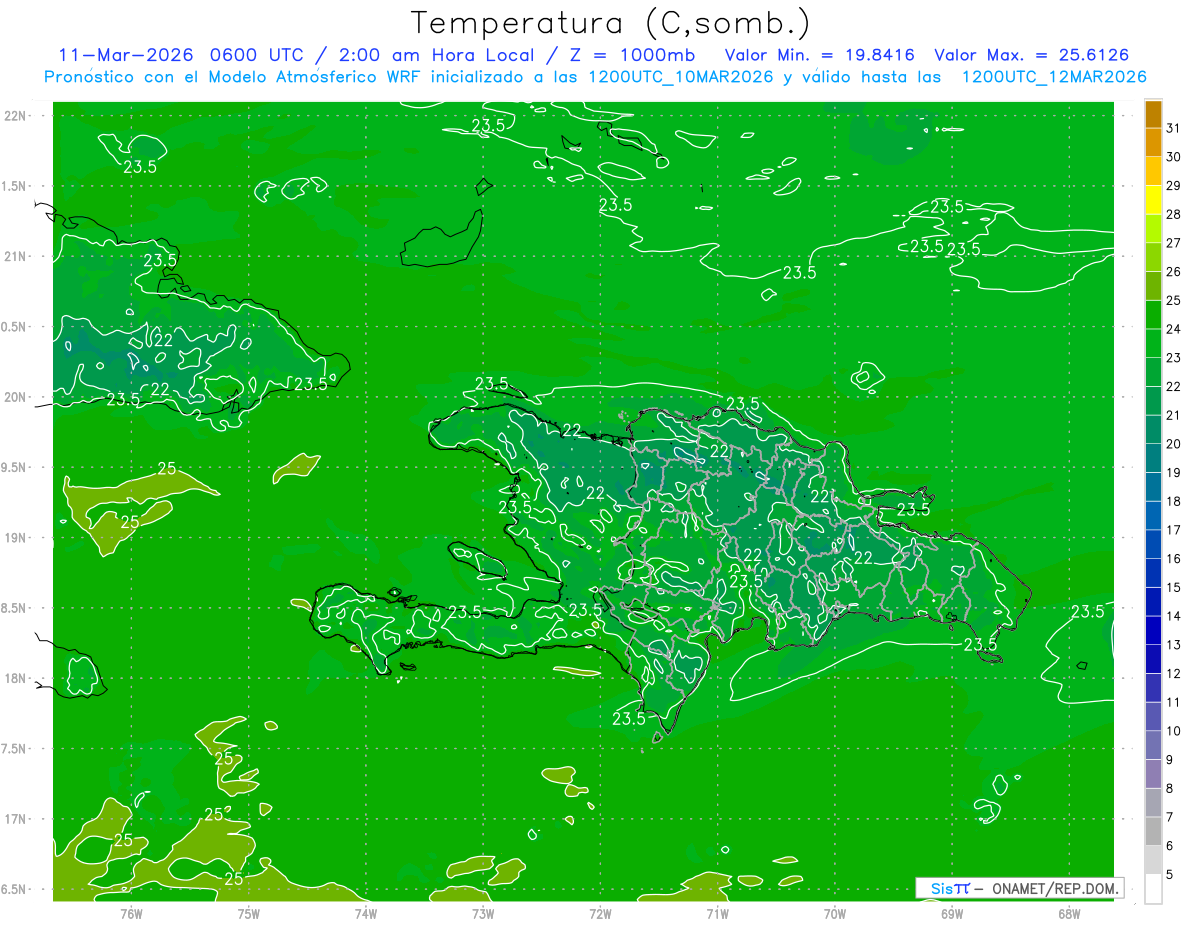Screen dimensions: 1200x927
Task: Click the "70W" longitude axis label
Action: click(x=835, y=914)
